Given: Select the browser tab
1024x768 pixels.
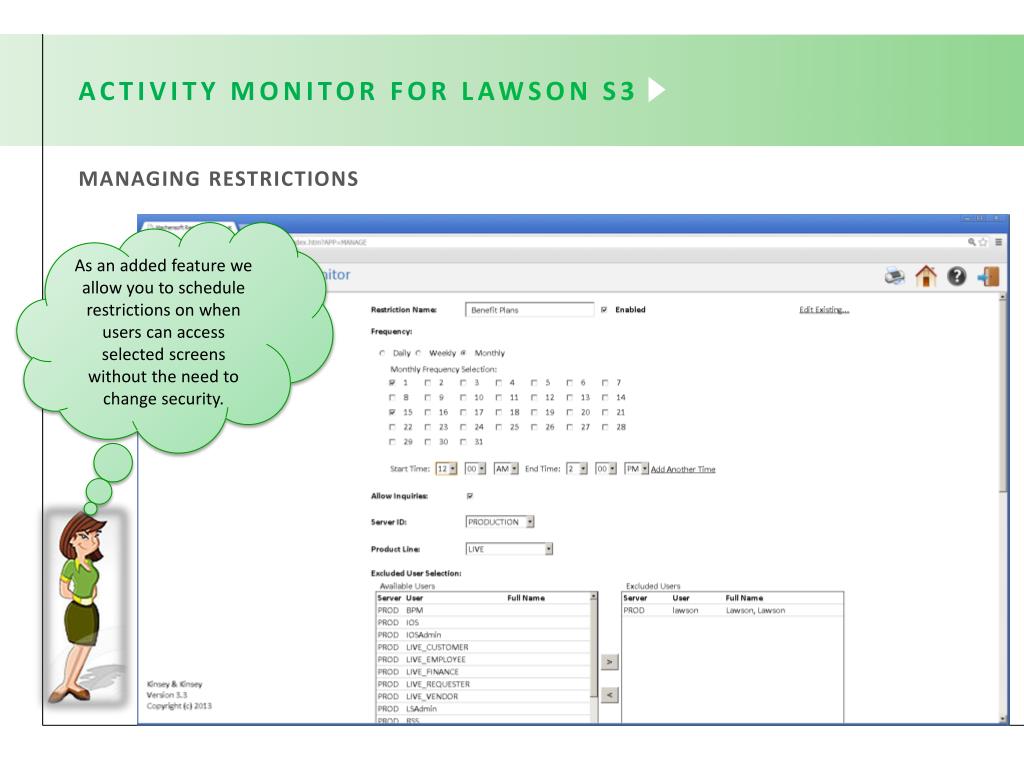Looking at the screenshot, I should [x=189, y=227].
